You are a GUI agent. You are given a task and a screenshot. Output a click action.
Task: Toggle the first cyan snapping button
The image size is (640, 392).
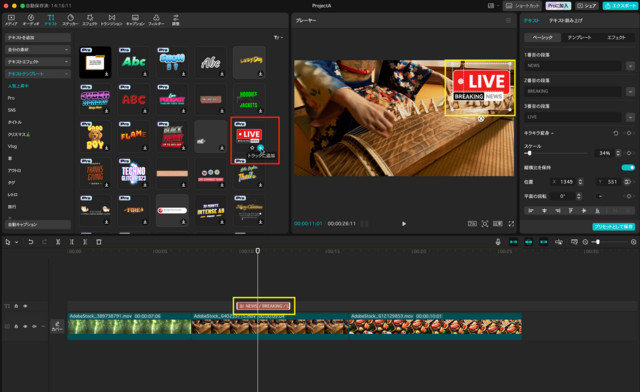(x=513, y=242)
